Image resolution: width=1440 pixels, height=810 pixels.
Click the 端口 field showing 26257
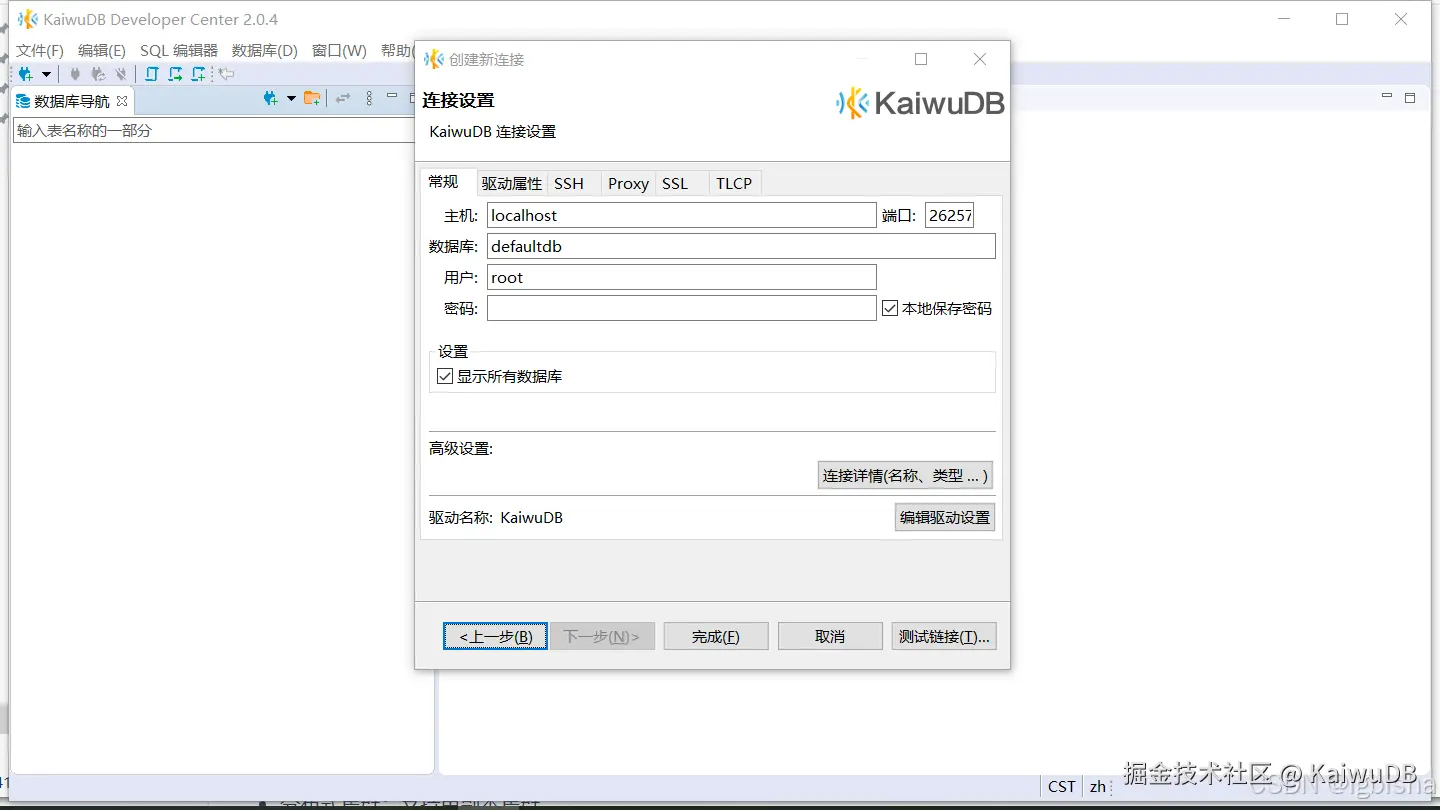pyautogui.click(x=949, y=215)
